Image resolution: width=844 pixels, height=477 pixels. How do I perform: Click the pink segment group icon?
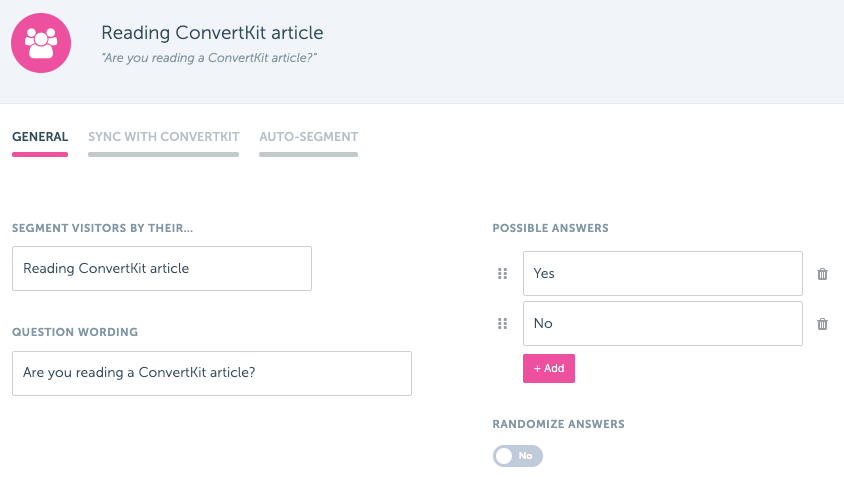41,42
